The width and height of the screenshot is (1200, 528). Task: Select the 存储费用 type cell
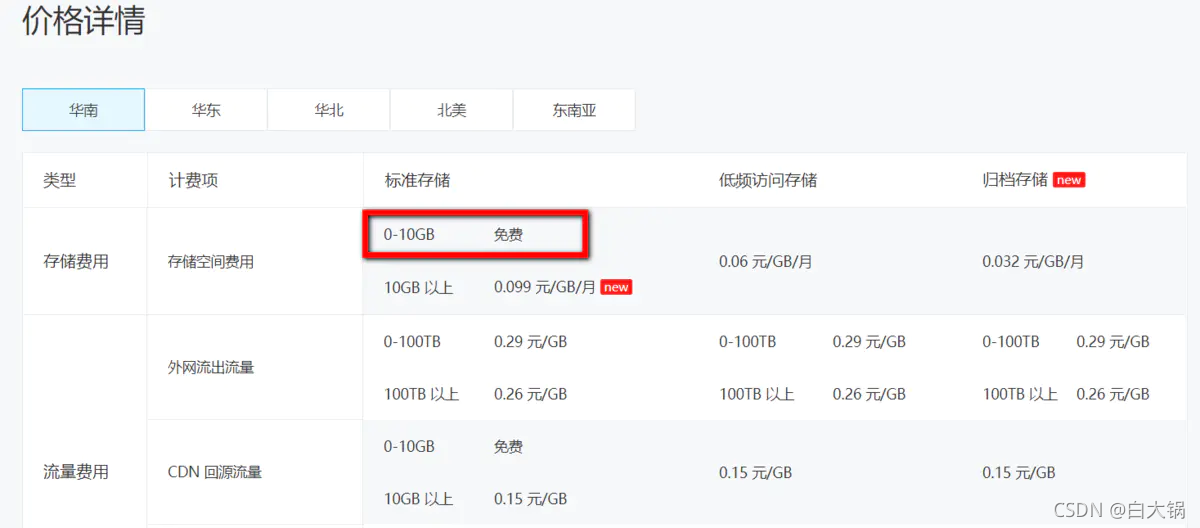click(76, 262)
